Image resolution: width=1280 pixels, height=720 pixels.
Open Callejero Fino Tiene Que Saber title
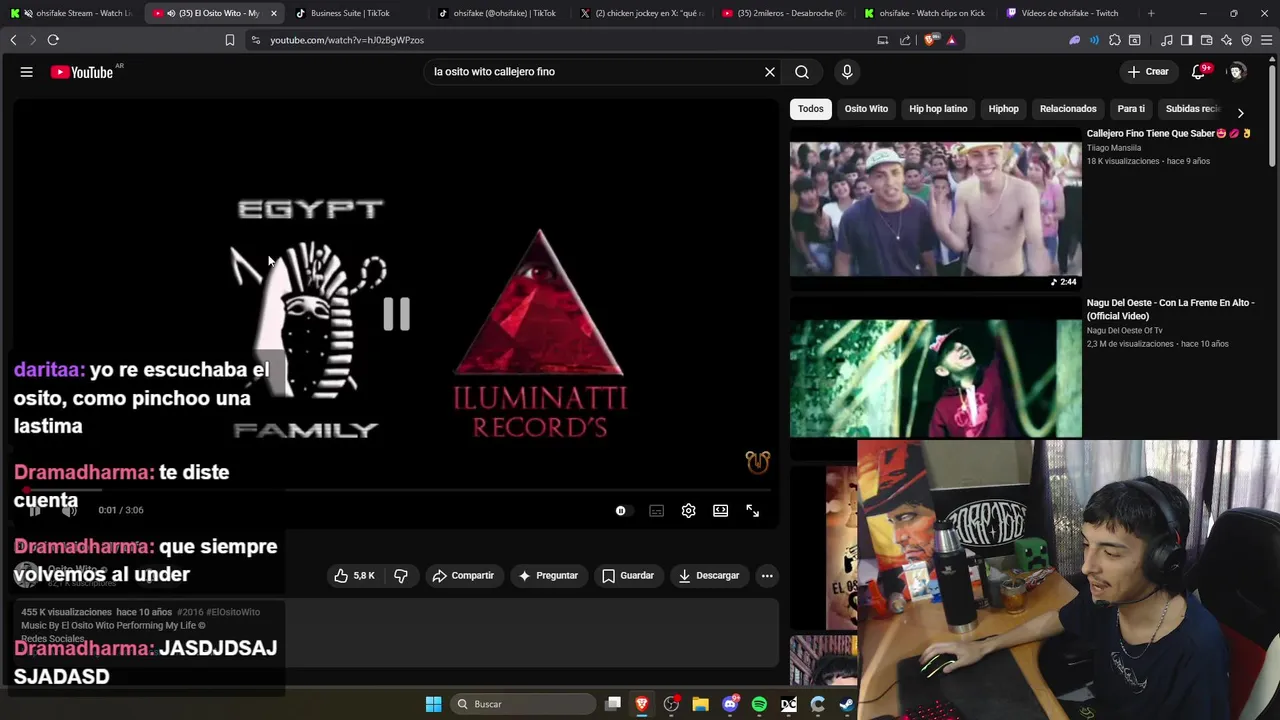tap(1169, 134)
